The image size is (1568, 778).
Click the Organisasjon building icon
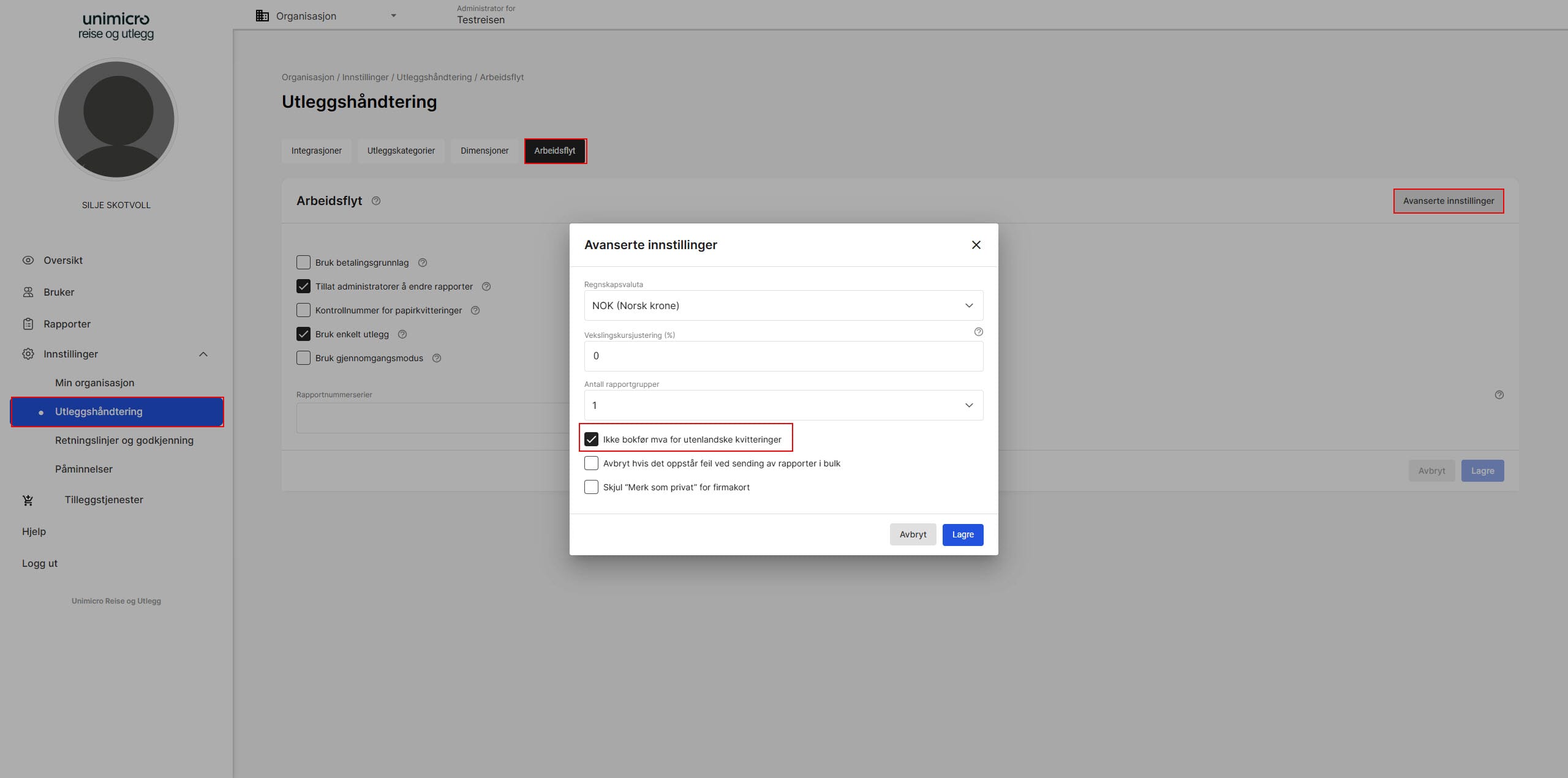click(x=262, y=16)
